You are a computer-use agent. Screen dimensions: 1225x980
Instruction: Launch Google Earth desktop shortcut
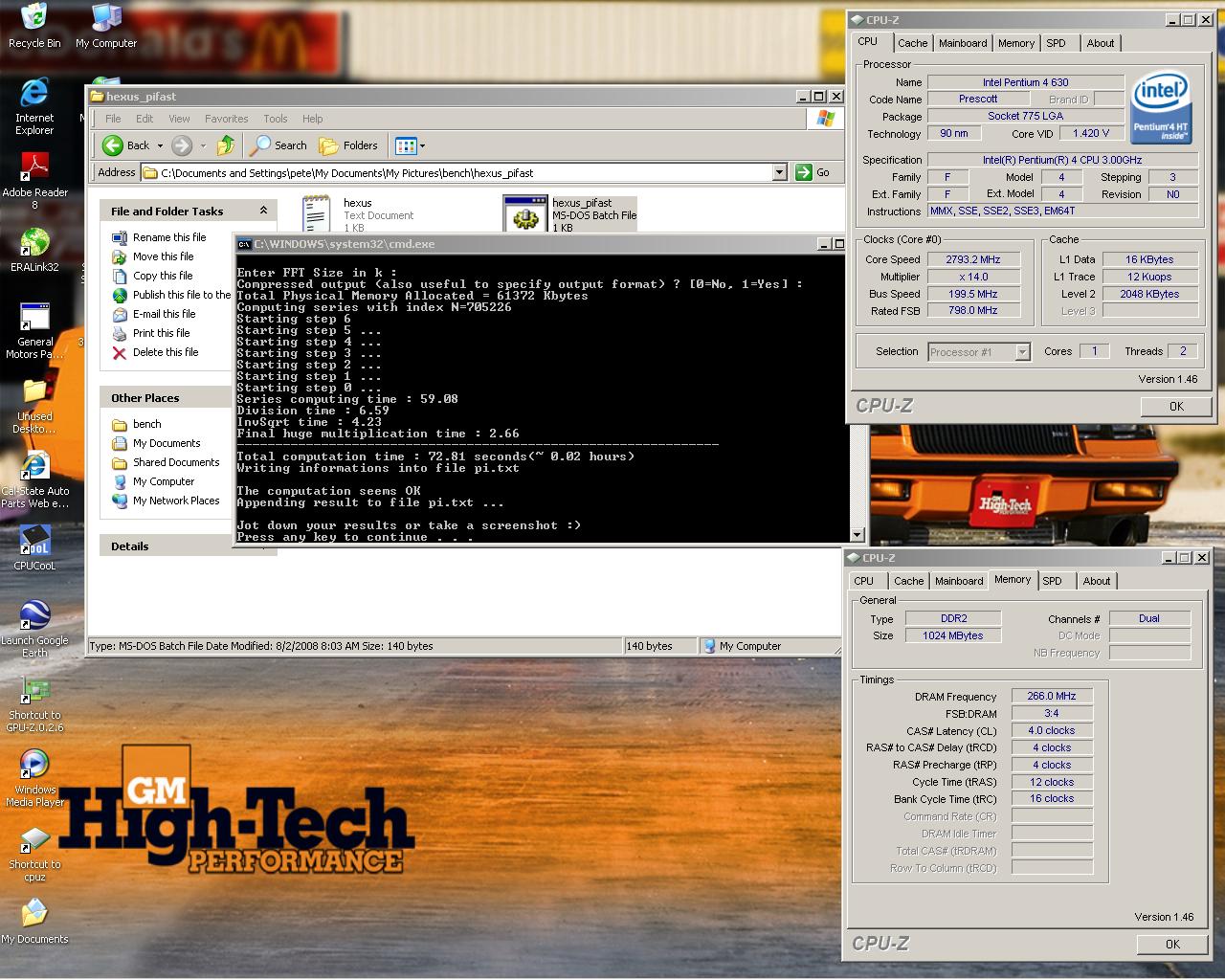(34, 630)
